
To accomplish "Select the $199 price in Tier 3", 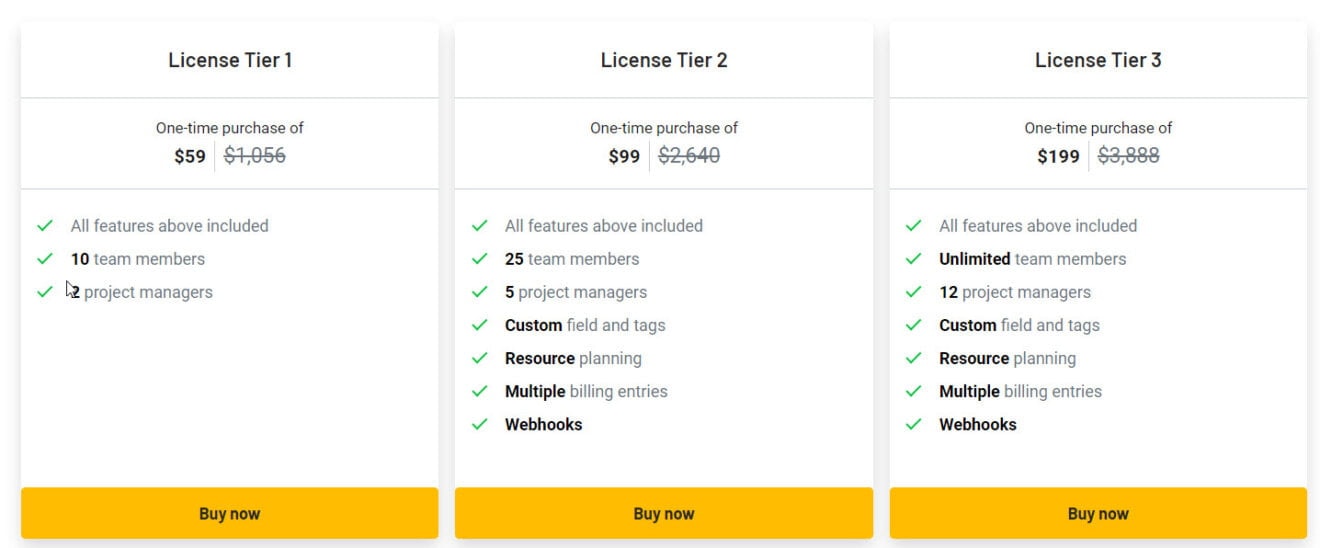I will [1058, 156].
